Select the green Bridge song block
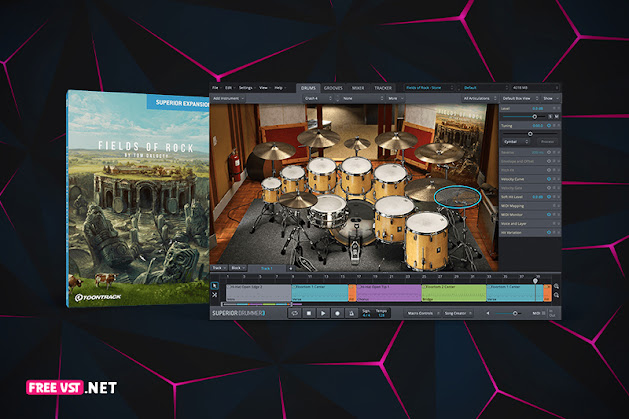Viewport: 629px width, 419px height. pyautogui.click(x=454, y=293)
